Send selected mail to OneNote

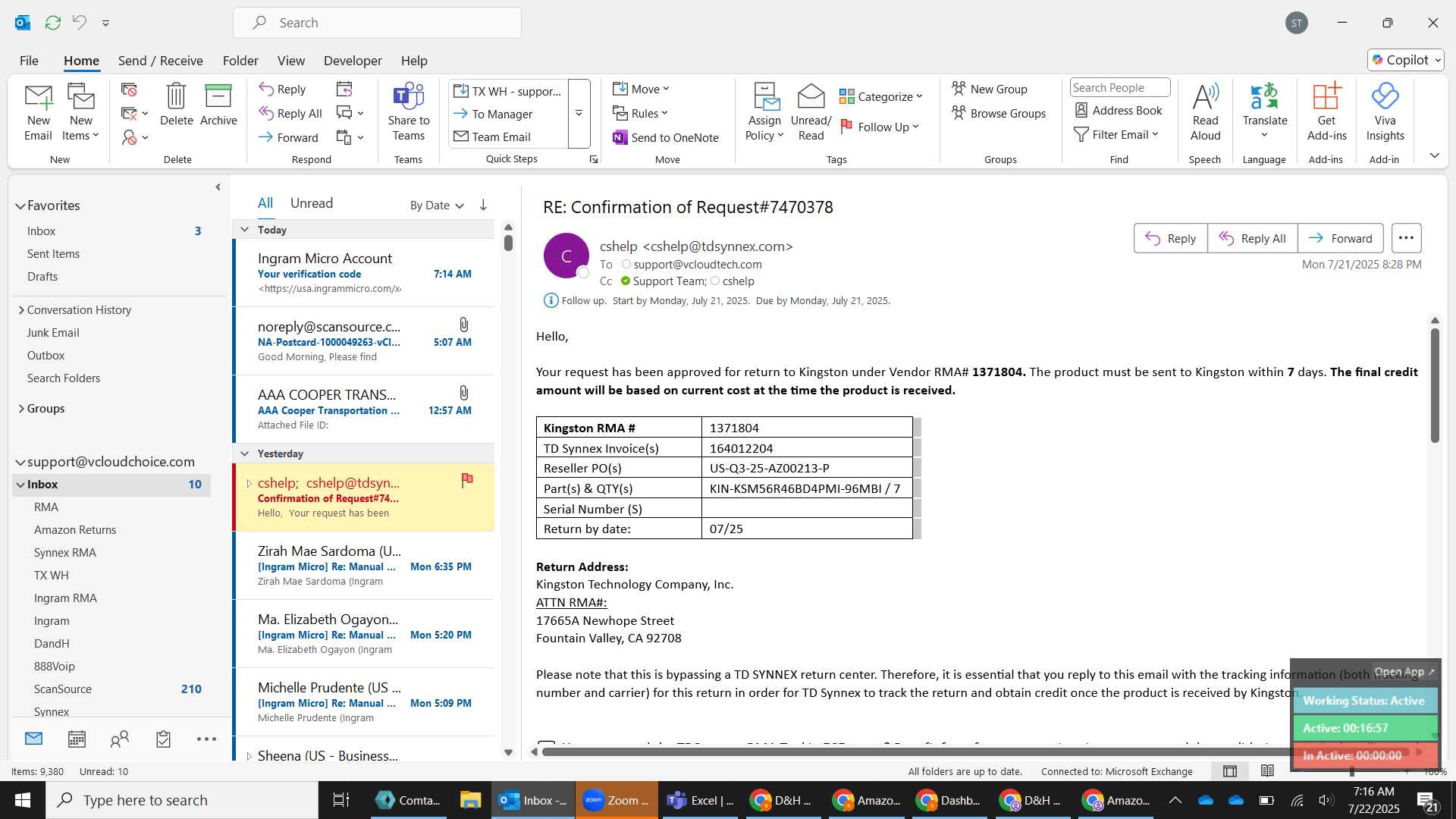[665, 137]
